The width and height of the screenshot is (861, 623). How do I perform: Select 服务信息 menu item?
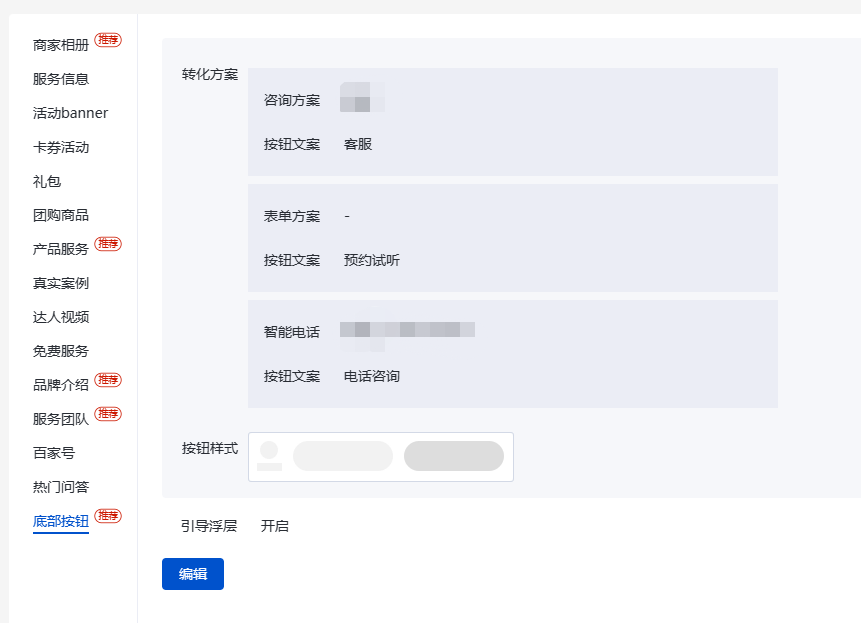click(x=60, y=79)
